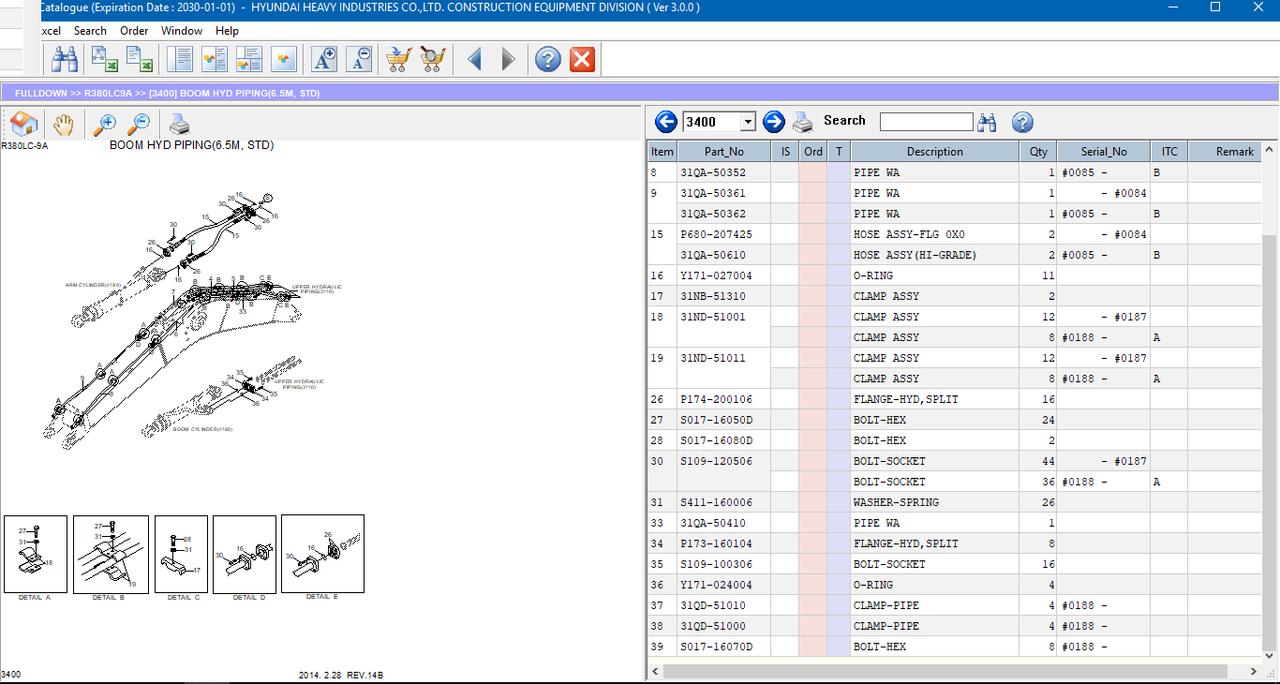Click the horizontal scrollbar under the parts list

[x=954, y=670]
